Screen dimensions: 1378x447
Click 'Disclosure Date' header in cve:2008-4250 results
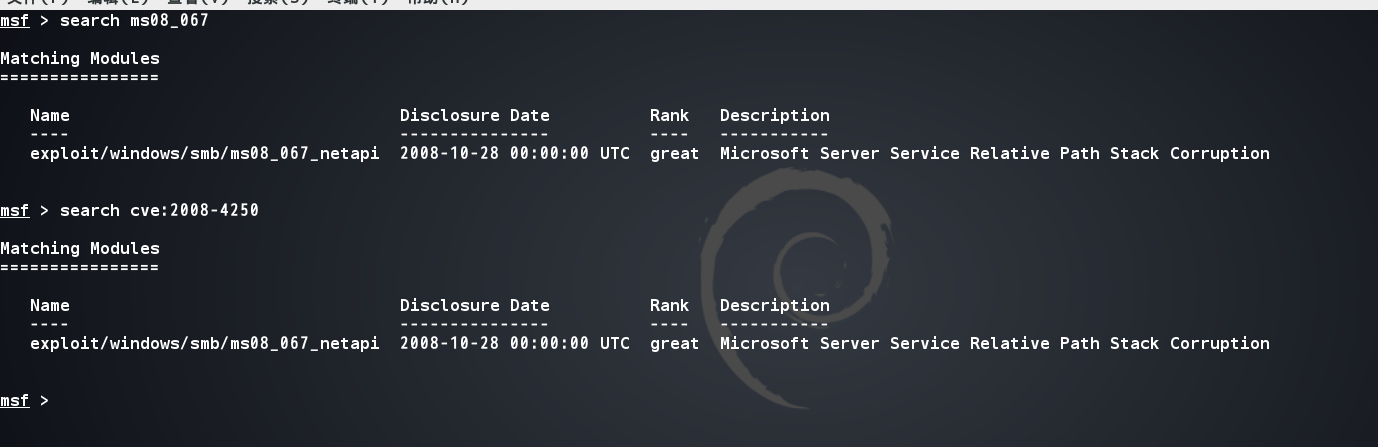point(475,305)
